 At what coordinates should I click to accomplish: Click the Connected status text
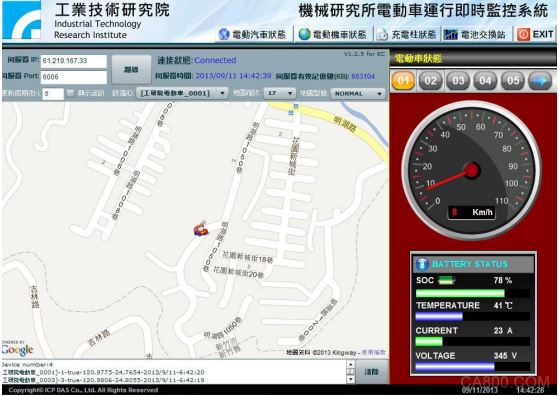click(215, 60)
